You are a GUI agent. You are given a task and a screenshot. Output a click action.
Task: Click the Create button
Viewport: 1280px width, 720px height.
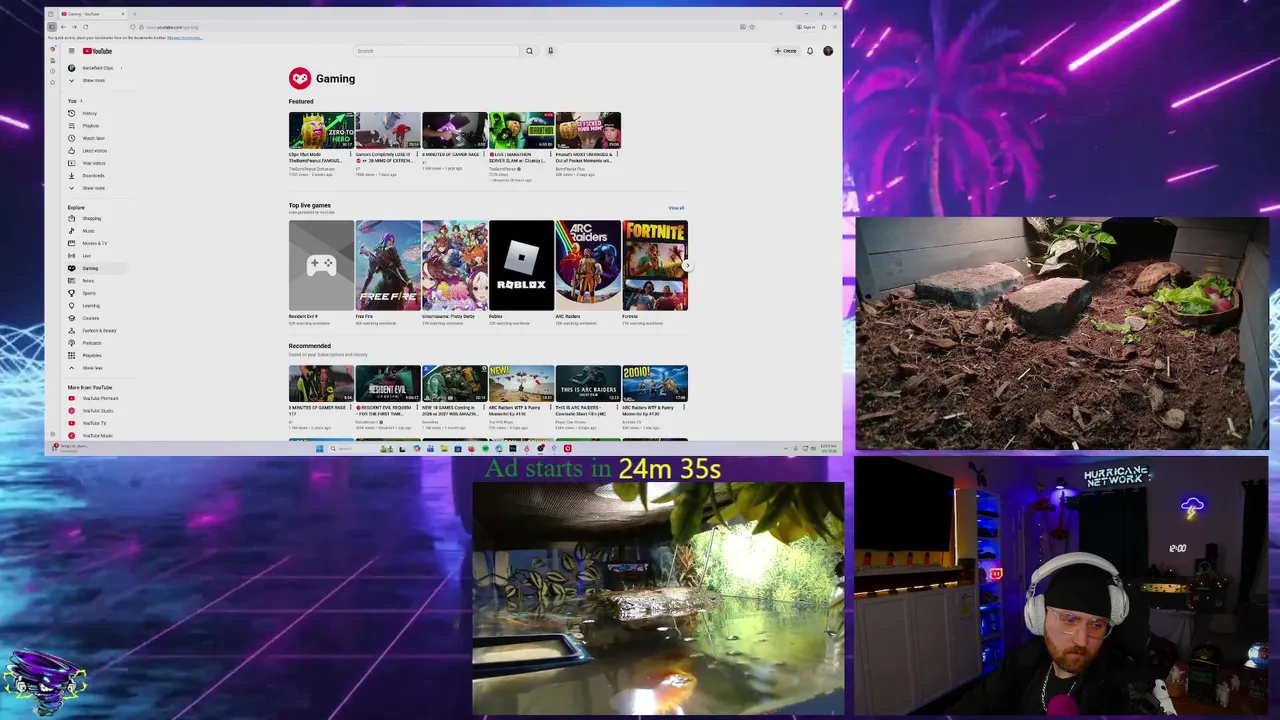coord(786,51)
